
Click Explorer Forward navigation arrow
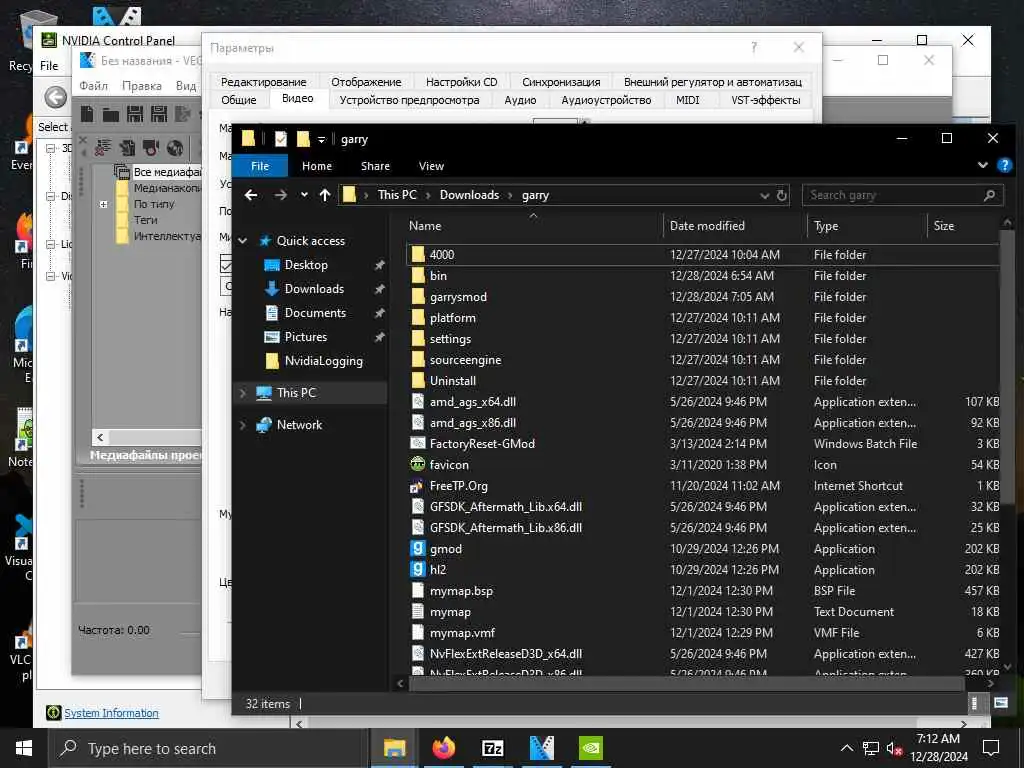click(280, 195)
